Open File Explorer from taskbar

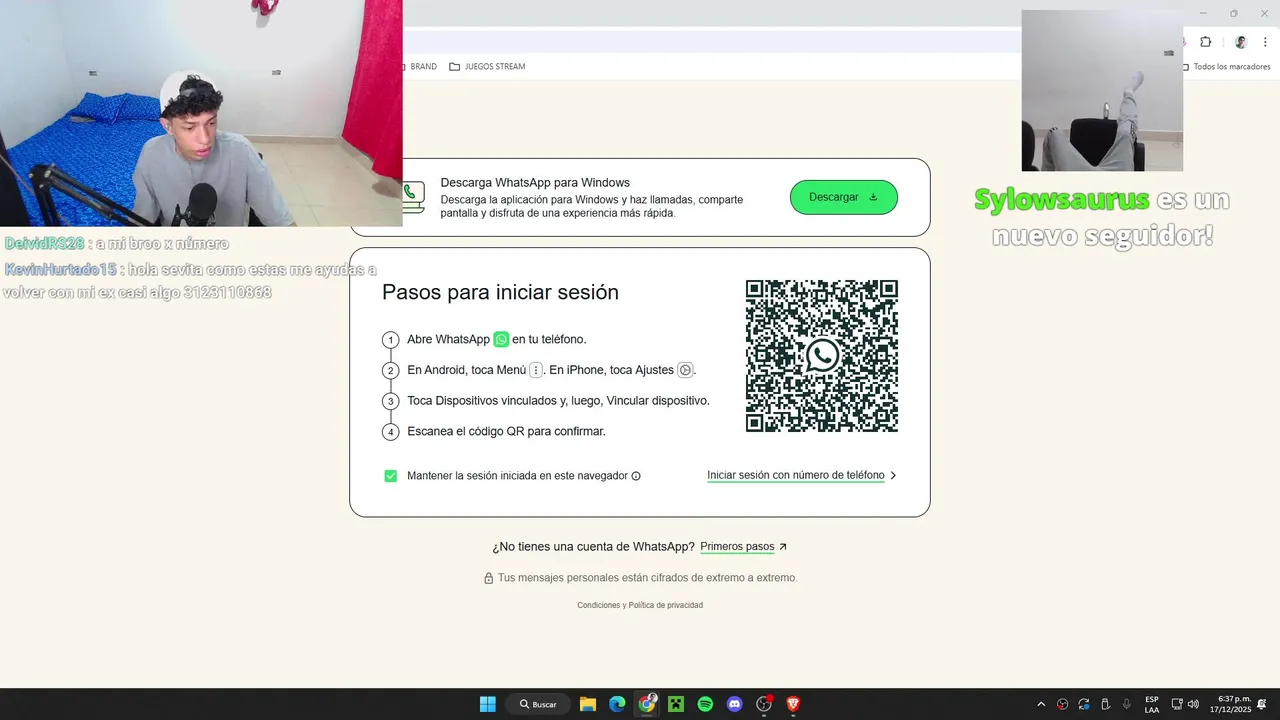pyautogui.click(x=588, y=704)
